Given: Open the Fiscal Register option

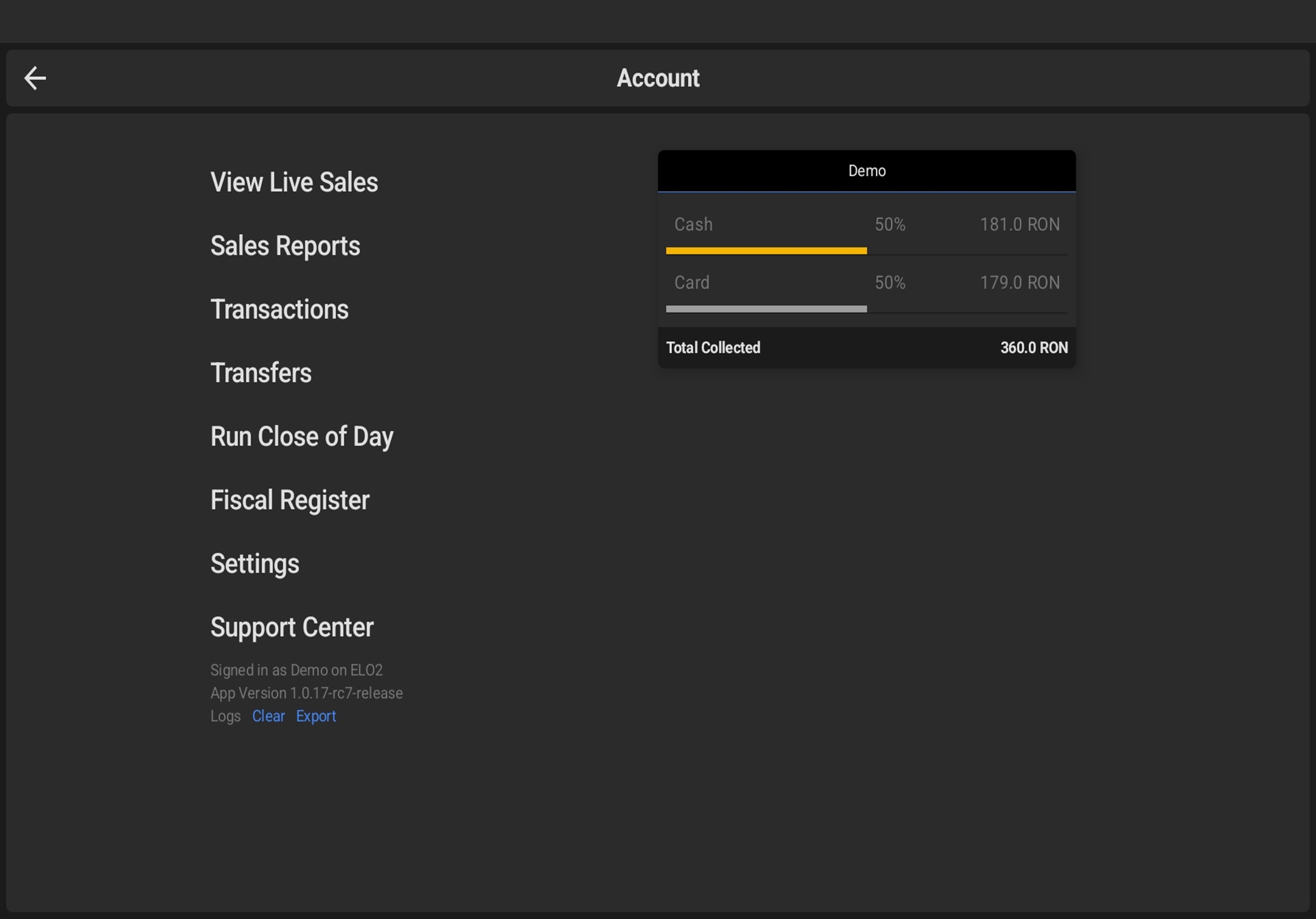Looking at the screenshot, I should 289,500.
